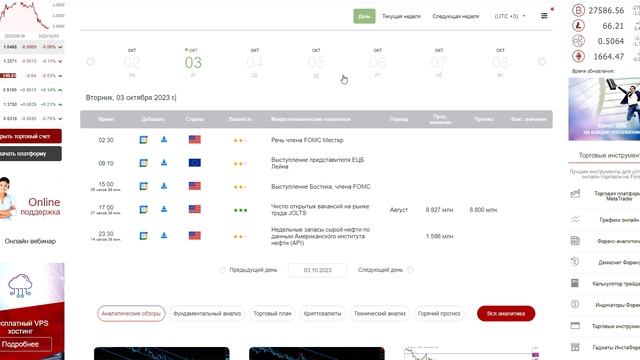Screen dimensions: 640x360
Task: Expand the 0.9190 quote row chevron
Action: [x=60, y=90]
